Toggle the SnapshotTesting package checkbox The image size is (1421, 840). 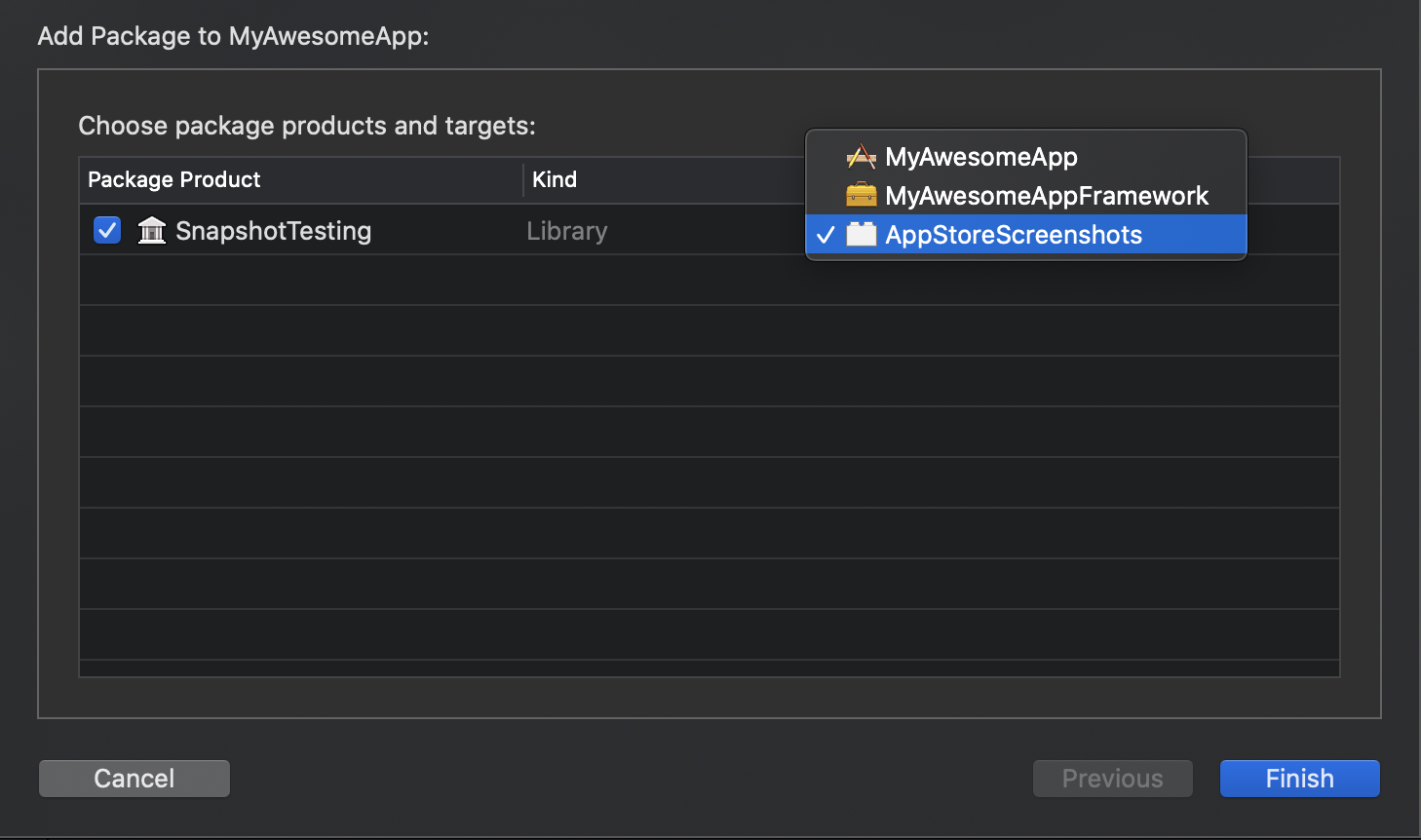(107, 231)
